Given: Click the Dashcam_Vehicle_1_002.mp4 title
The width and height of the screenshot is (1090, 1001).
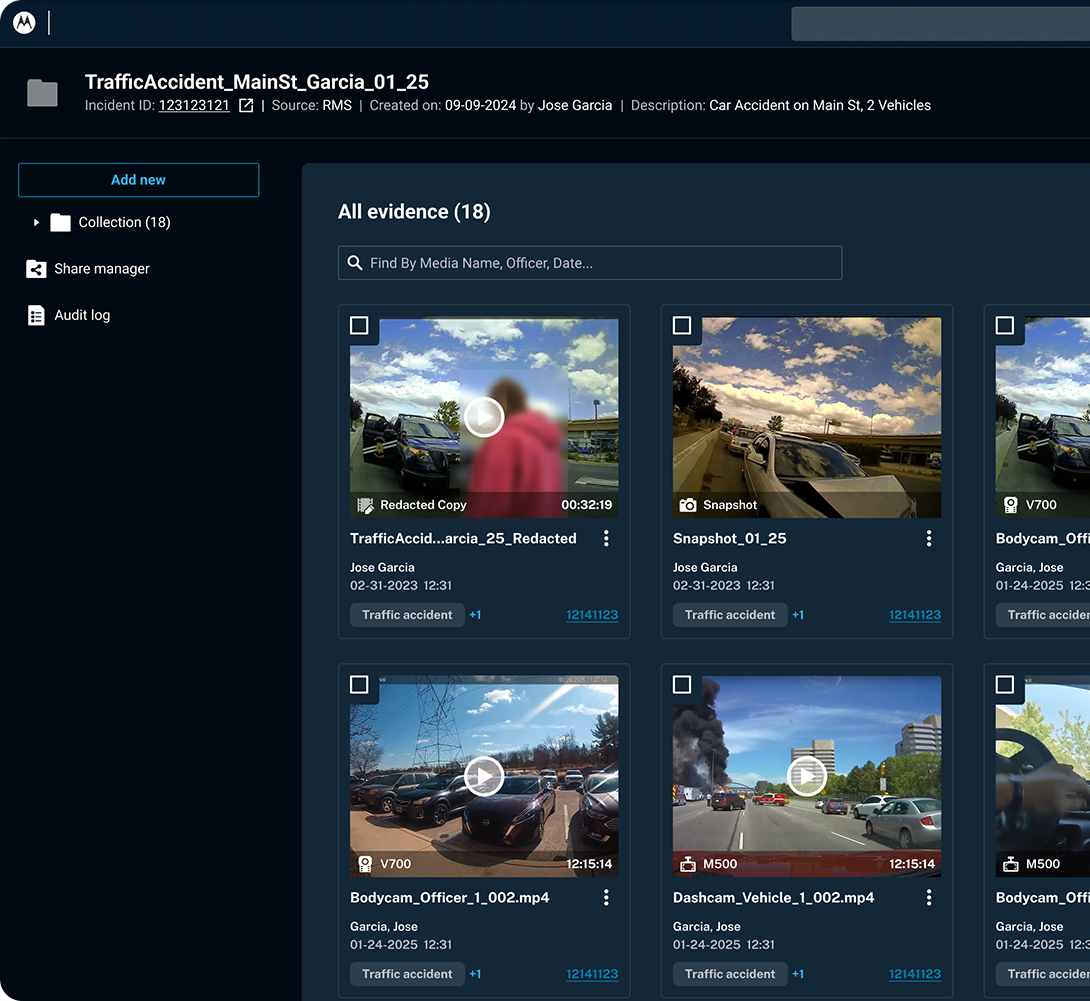Looking at the screenshot, I should (773, 898).
